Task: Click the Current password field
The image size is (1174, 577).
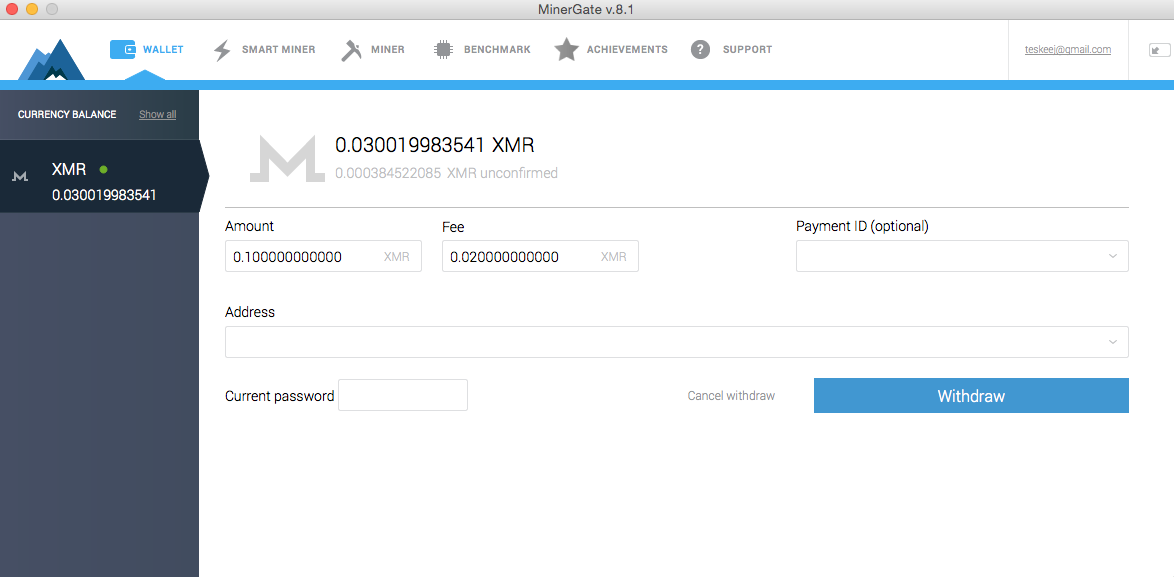Action: click(403, 395)
